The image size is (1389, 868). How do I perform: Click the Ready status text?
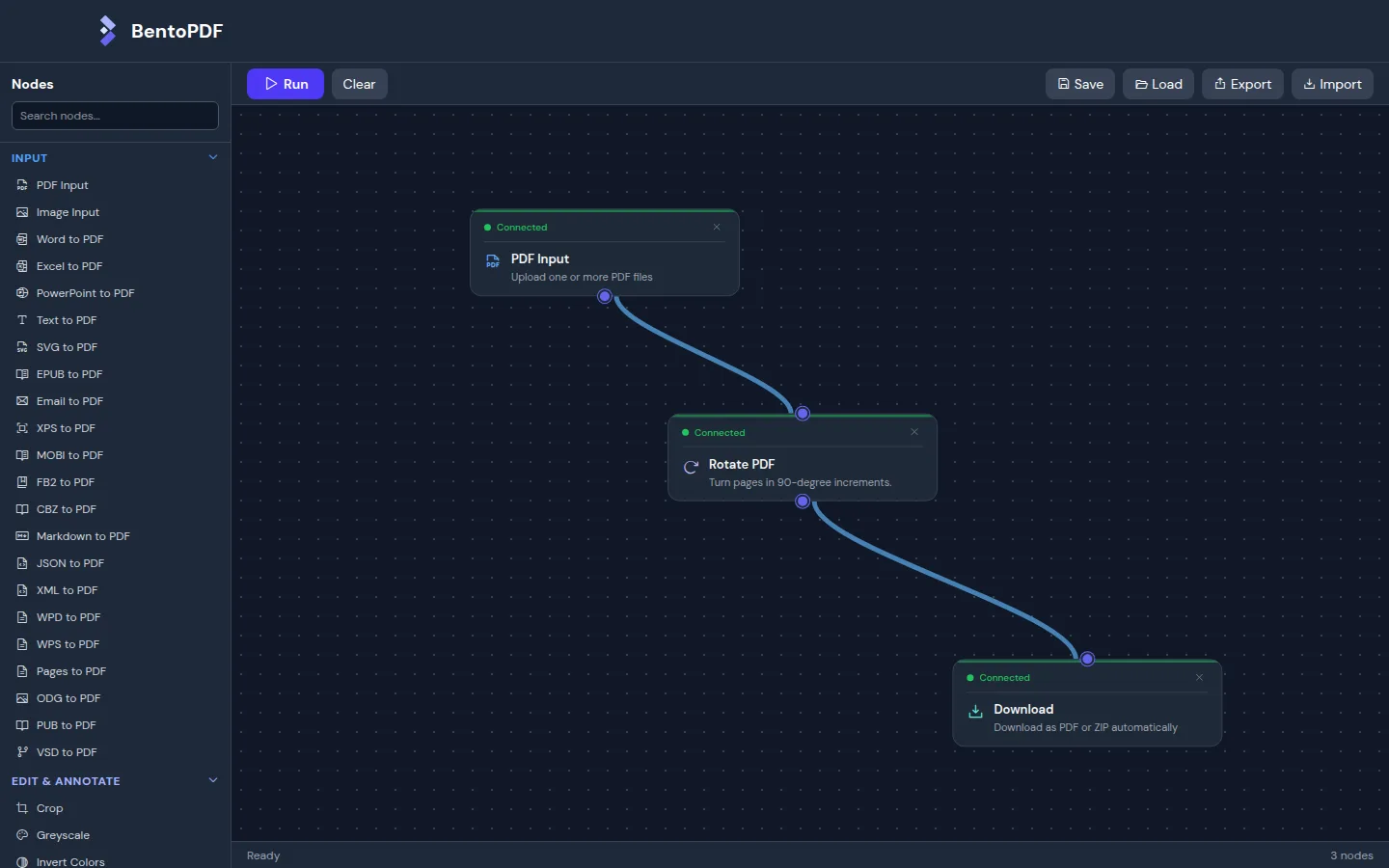263,855
